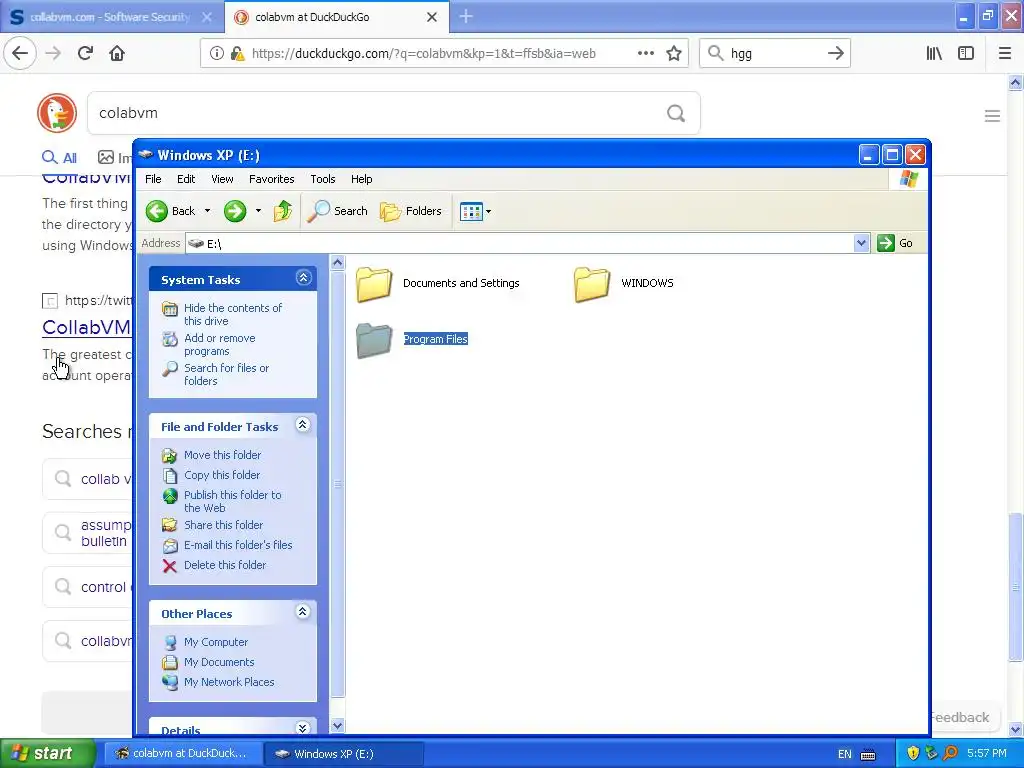
Task: Collapse the Other Places panel
Action: pos(302,611)
